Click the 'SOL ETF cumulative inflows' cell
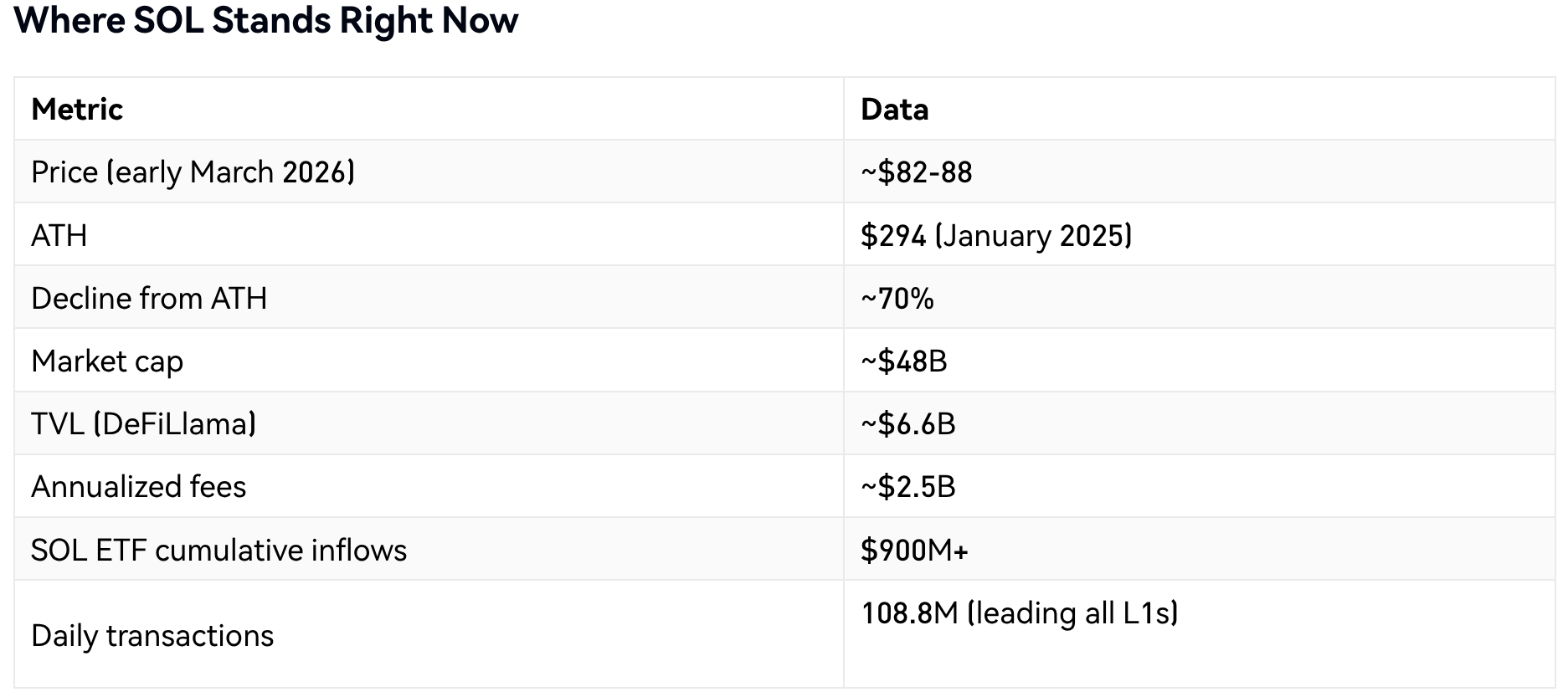Image resolution: width=1568 pixels, height=697 pixels. click(x=218, y=551)
